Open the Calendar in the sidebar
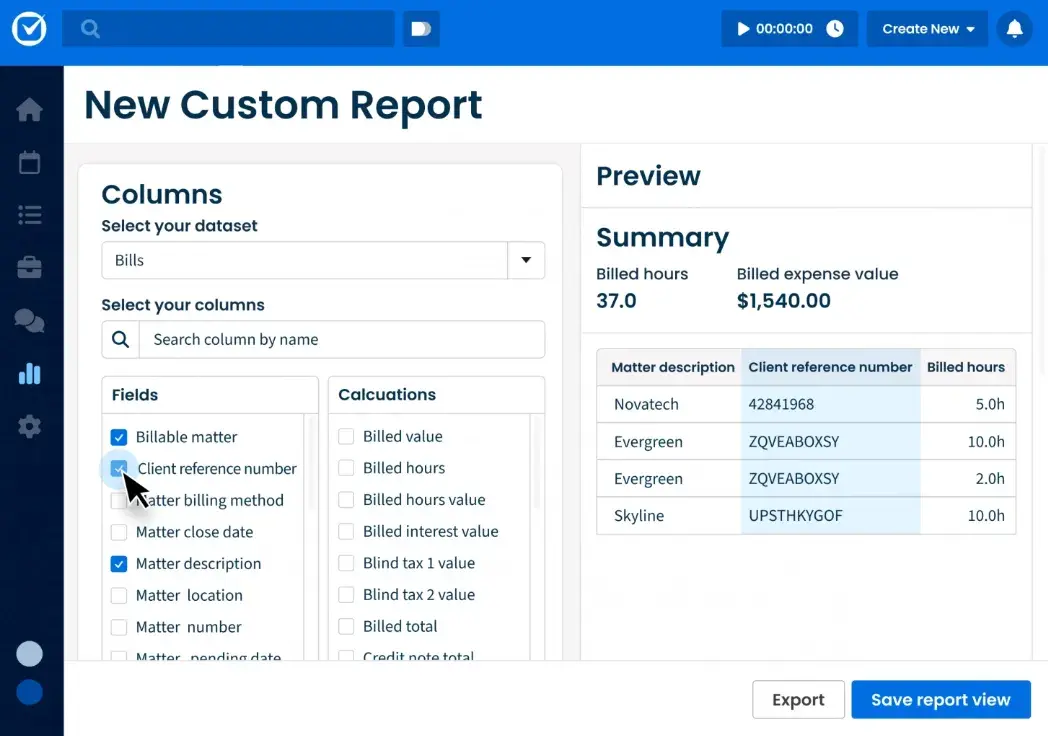Viewport: 1048px width, 736px height. coord(30,162)
